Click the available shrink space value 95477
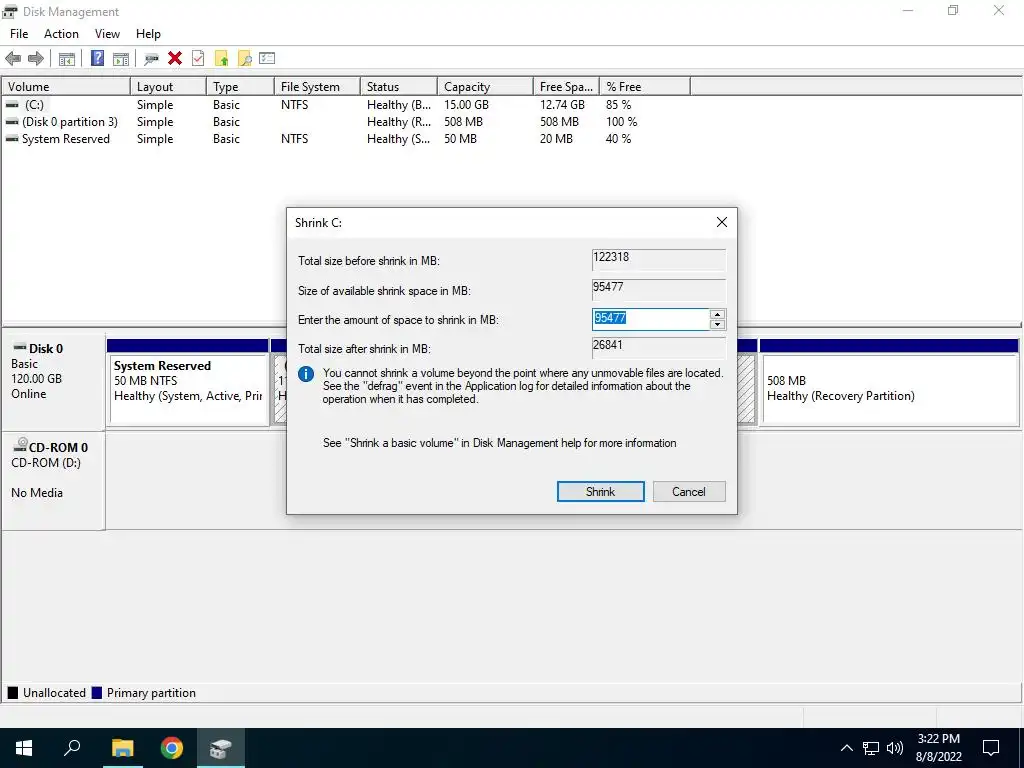 point(658,289)
